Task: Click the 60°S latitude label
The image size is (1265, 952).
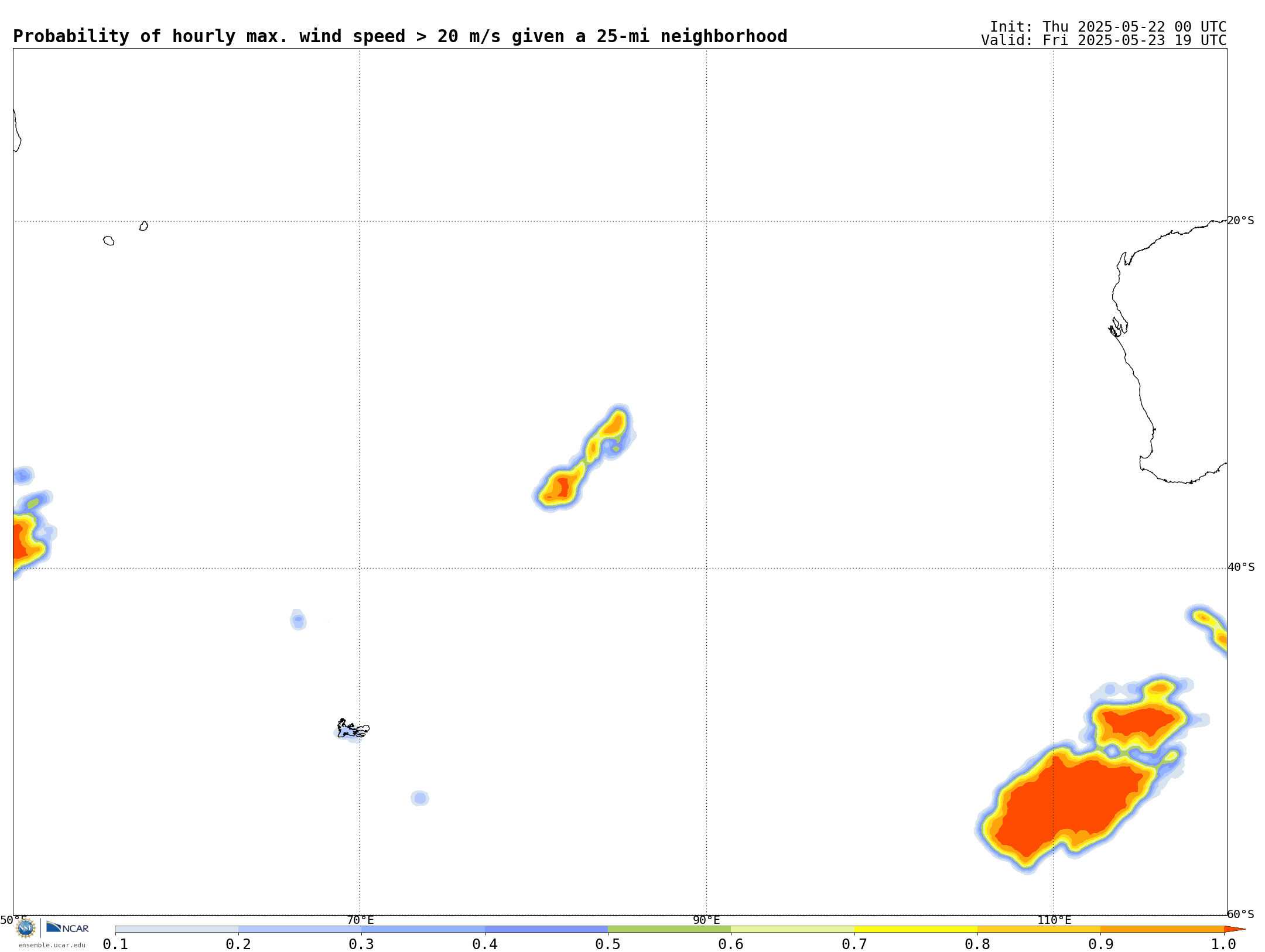Action: [x=1240, y=914]
